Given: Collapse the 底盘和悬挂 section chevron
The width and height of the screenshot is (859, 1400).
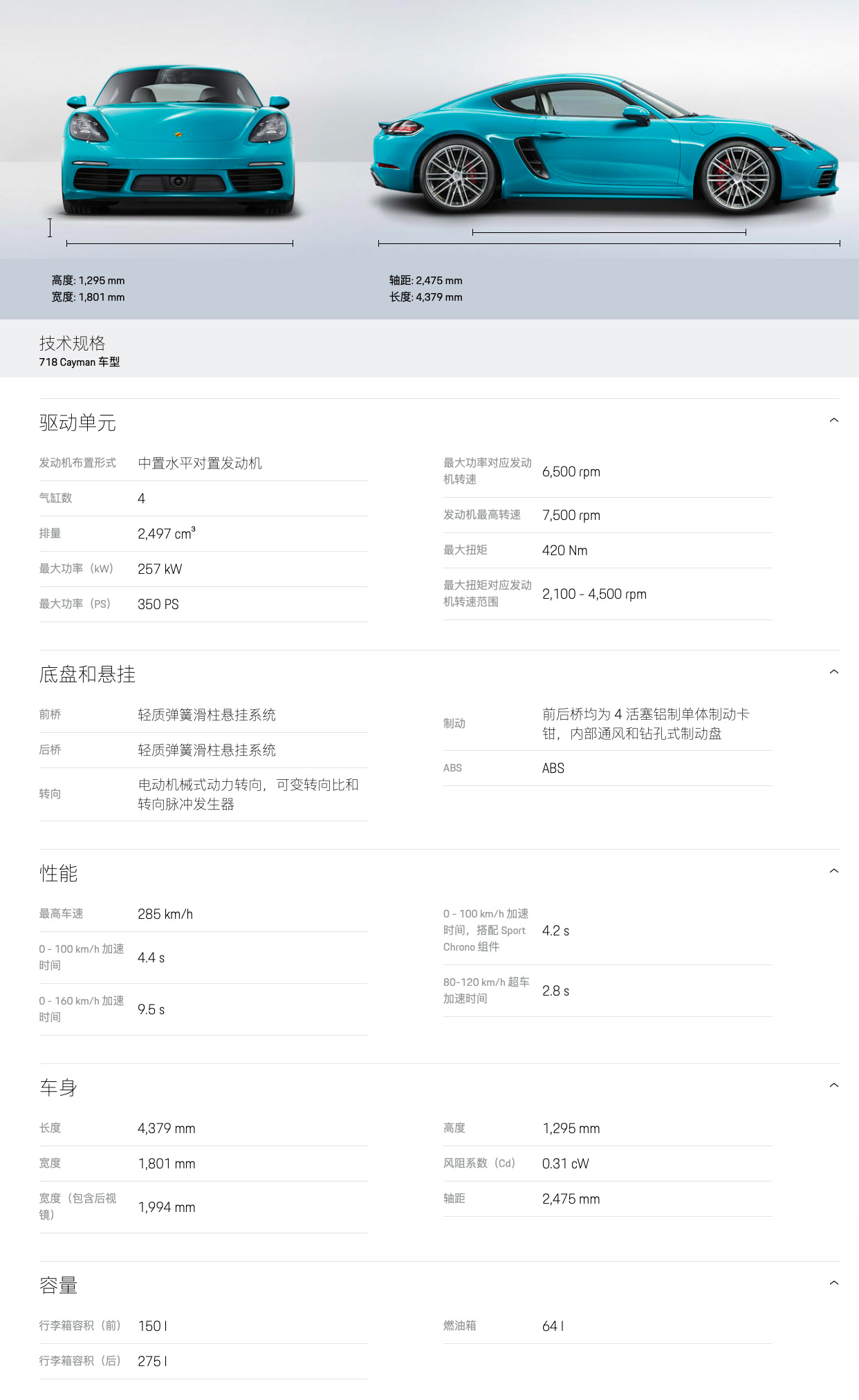Looking at the screenshot, I should pos(833,672).
